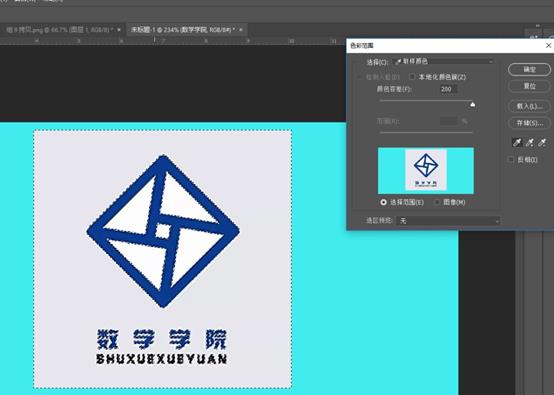Viewport: 554px width, 395px height.
Task: Select the 图像 radio button
Action: [x=437, y=202]
